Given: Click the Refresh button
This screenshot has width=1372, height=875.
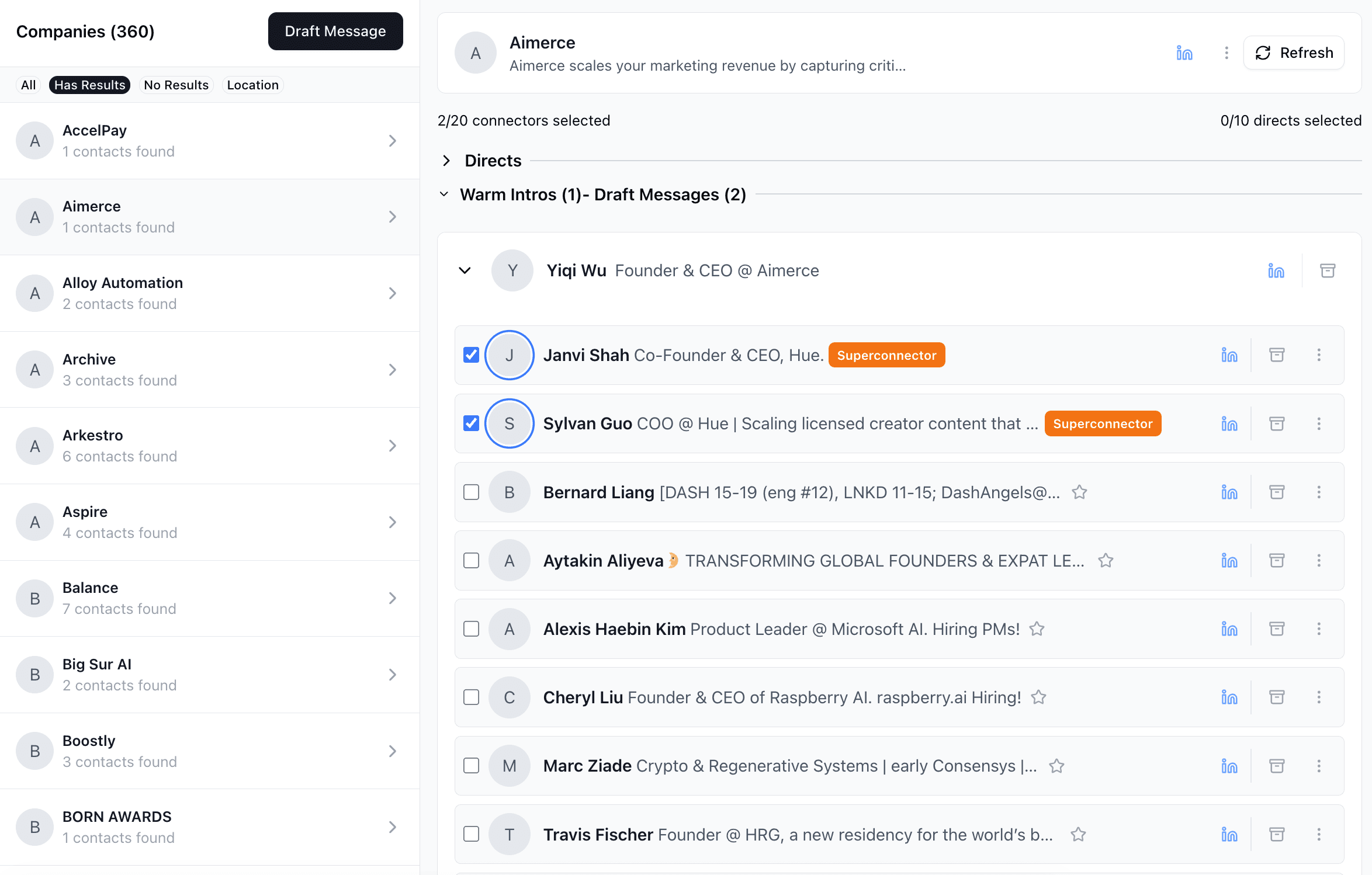Looking at the screenshot, I should (x=1294, y=53).
